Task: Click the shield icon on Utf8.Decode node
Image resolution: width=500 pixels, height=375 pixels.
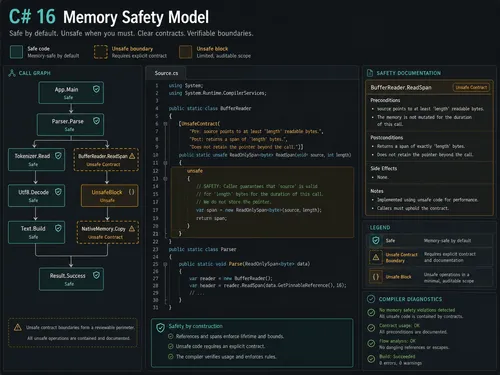Action: (58, 192)
